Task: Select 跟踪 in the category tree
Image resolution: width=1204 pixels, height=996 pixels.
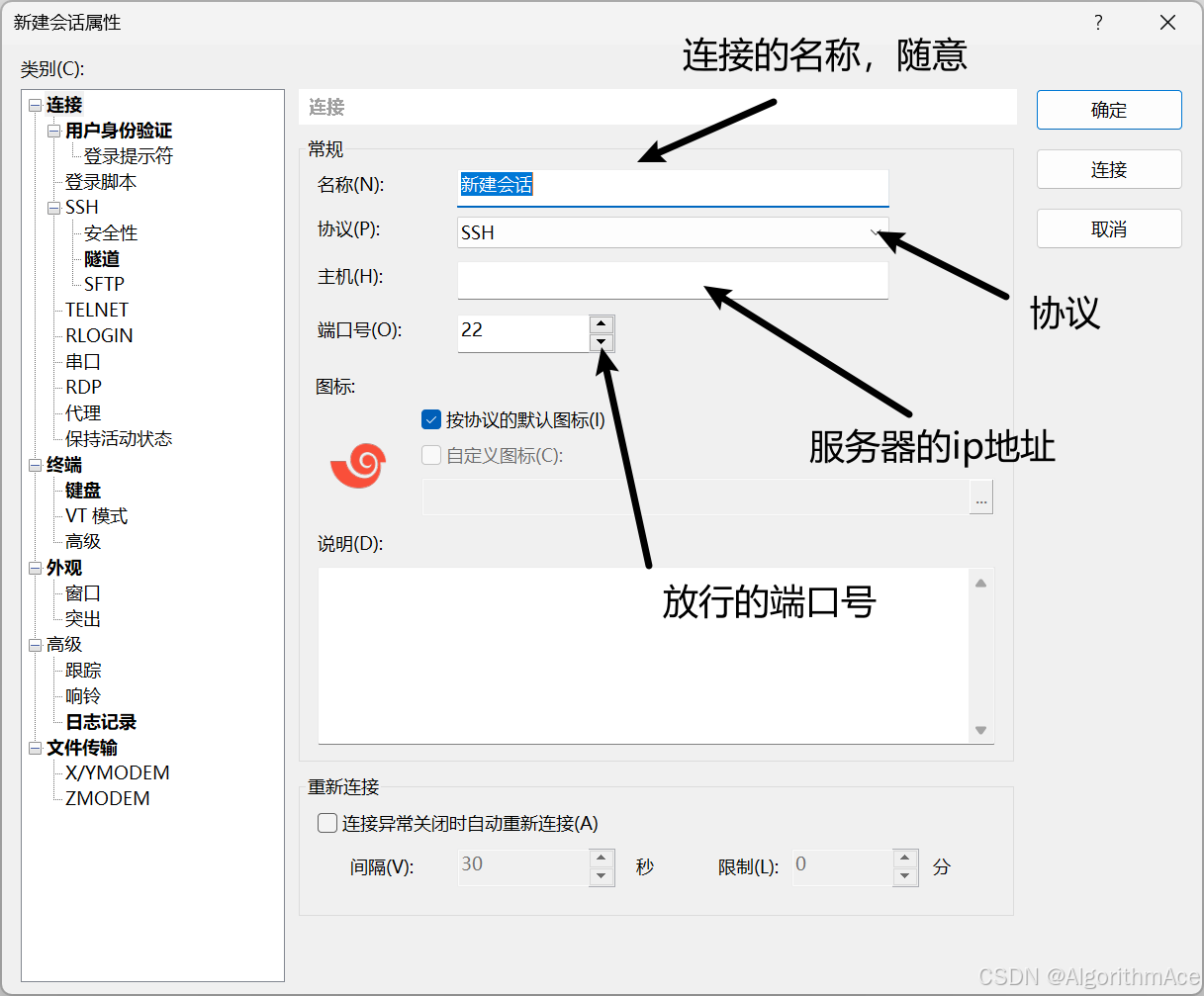Action: point(83,671)
